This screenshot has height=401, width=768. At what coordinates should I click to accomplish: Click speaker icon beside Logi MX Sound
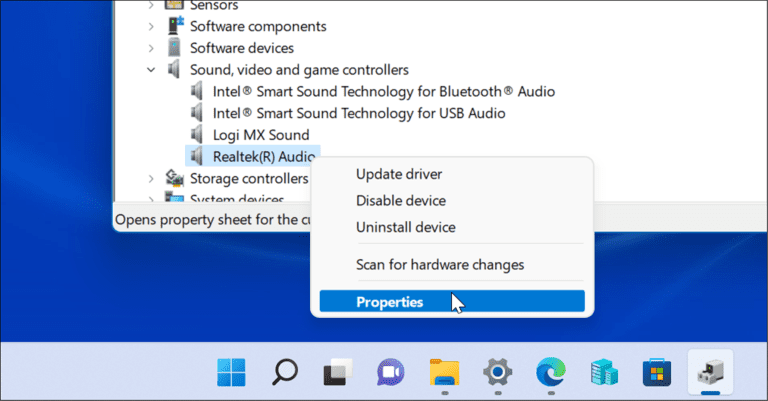point(197,135)
